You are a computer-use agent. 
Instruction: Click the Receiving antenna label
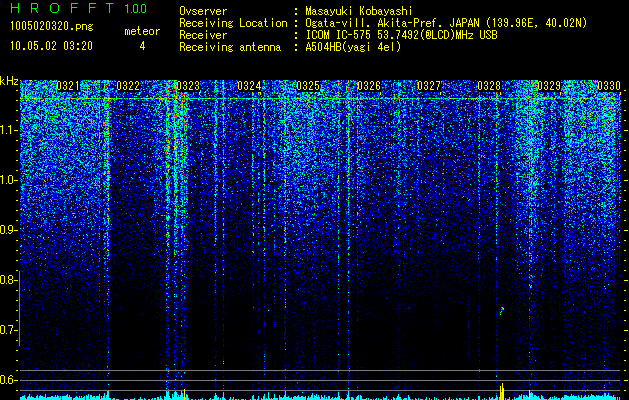pyautogui.click(x=230, y=47)
